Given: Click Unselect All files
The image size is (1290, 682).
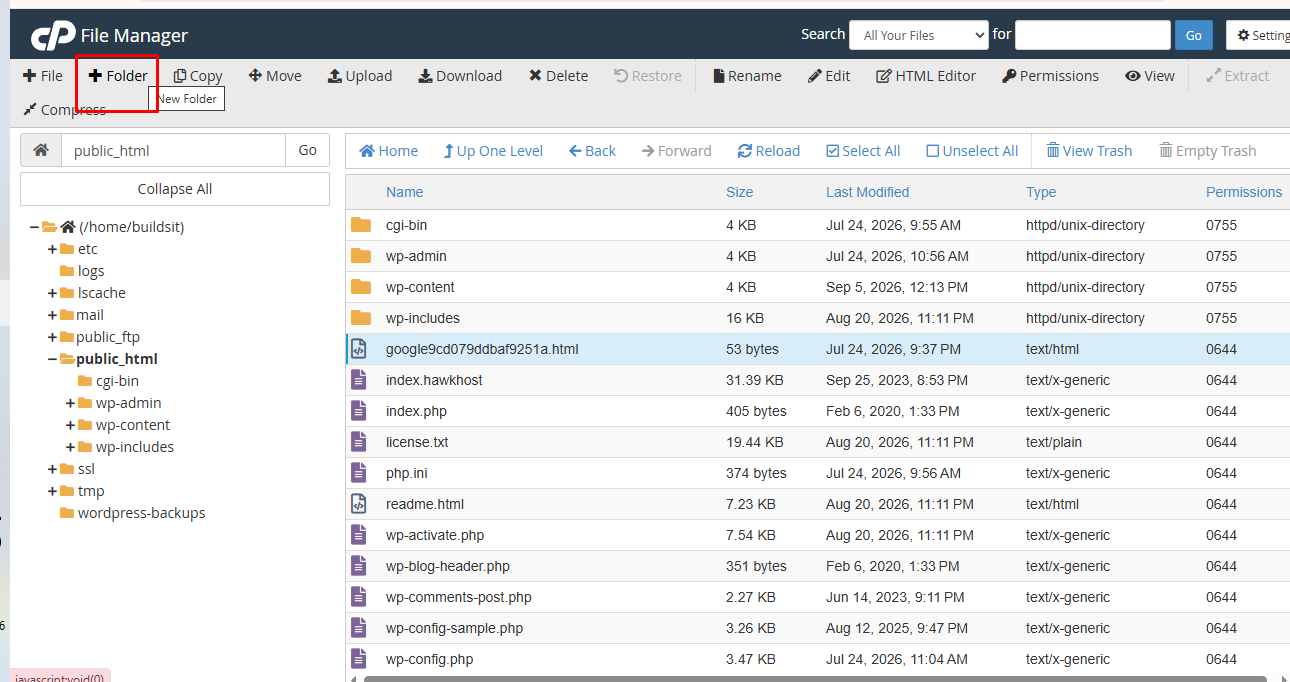Looking at the screenshot, I should point(972,151).
